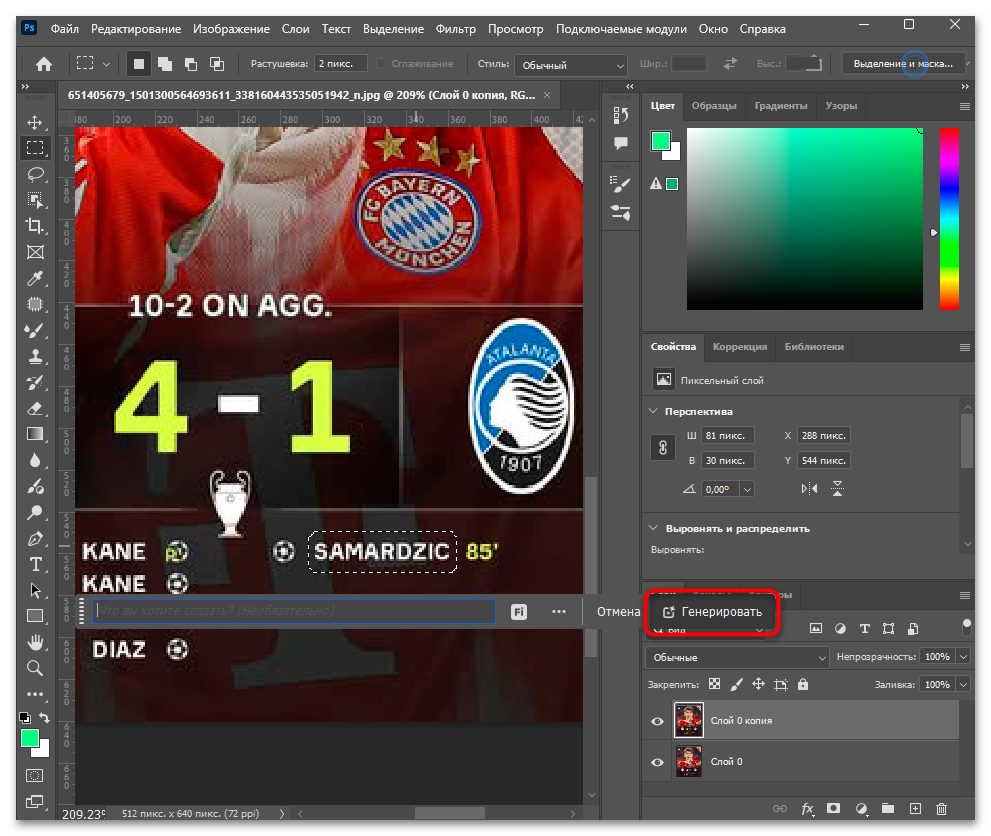
Task: Add layer mask icon in Layers panel
Action: click(834, 808)
